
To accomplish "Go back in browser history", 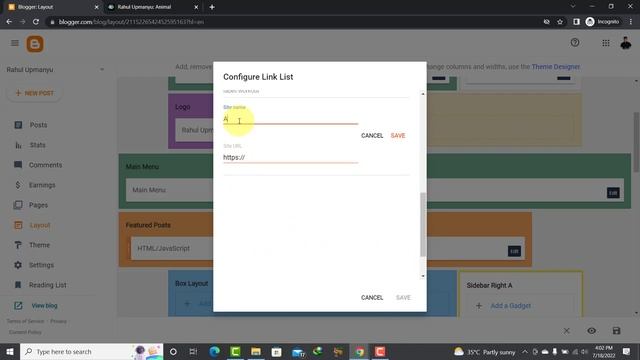I will pos(9,22).
